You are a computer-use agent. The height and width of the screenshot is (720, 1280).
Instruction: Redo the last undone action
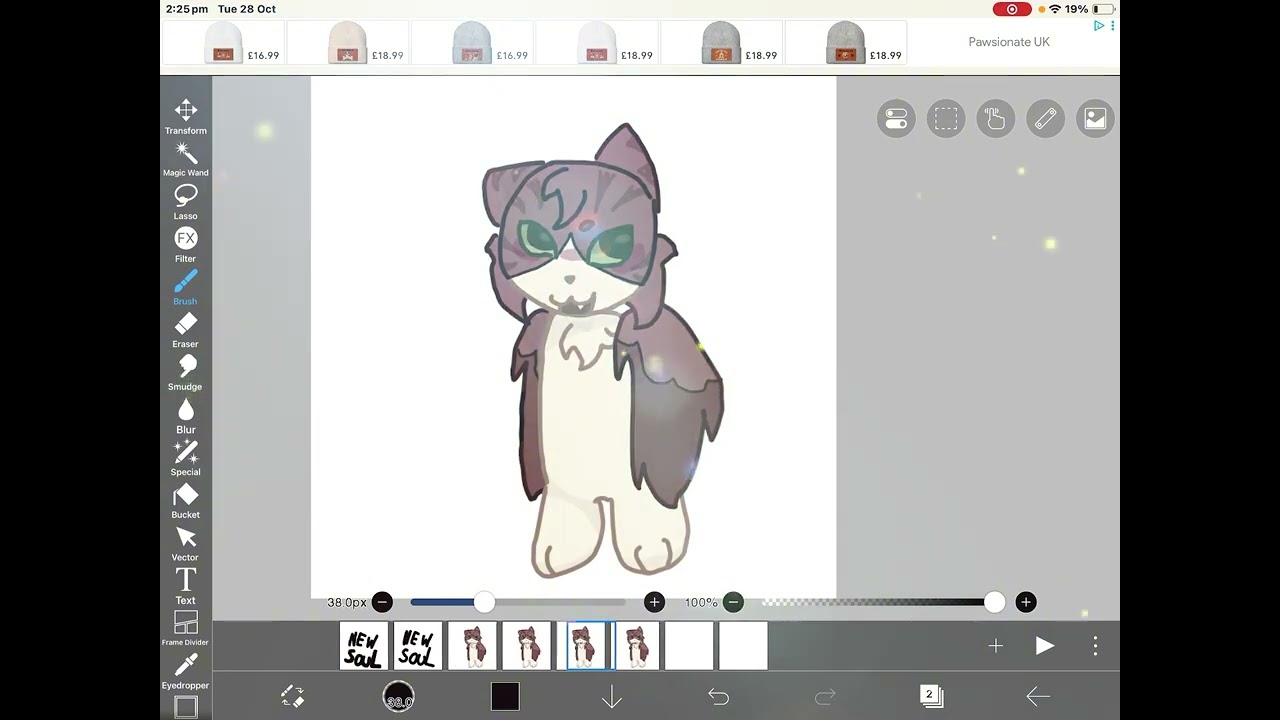tap(825, 697)
